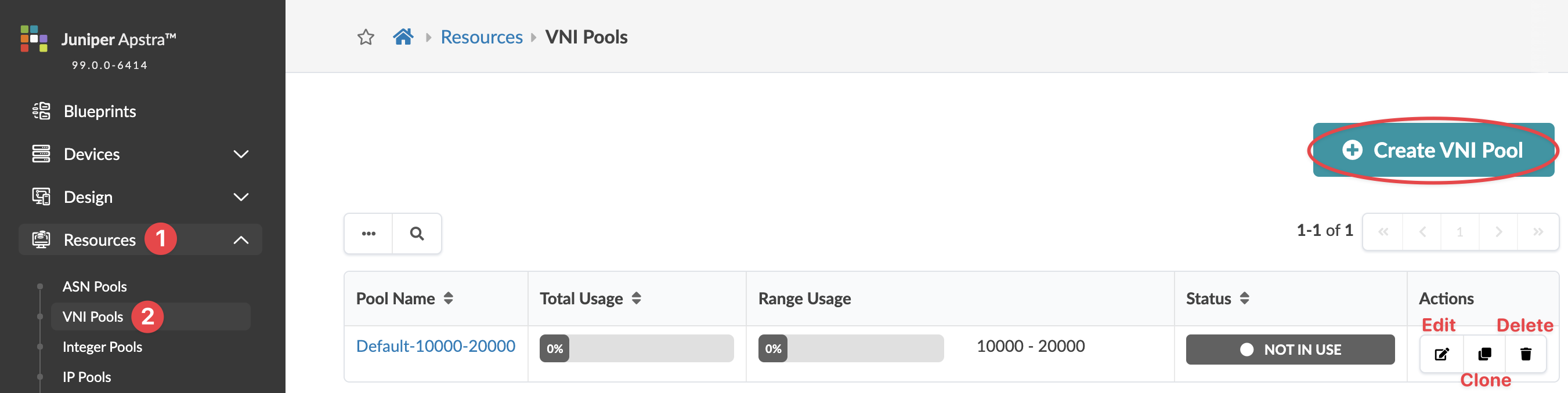
Task: Expand the Devices menu chevron
Action: pyautogui.click(x=241, y=155)
